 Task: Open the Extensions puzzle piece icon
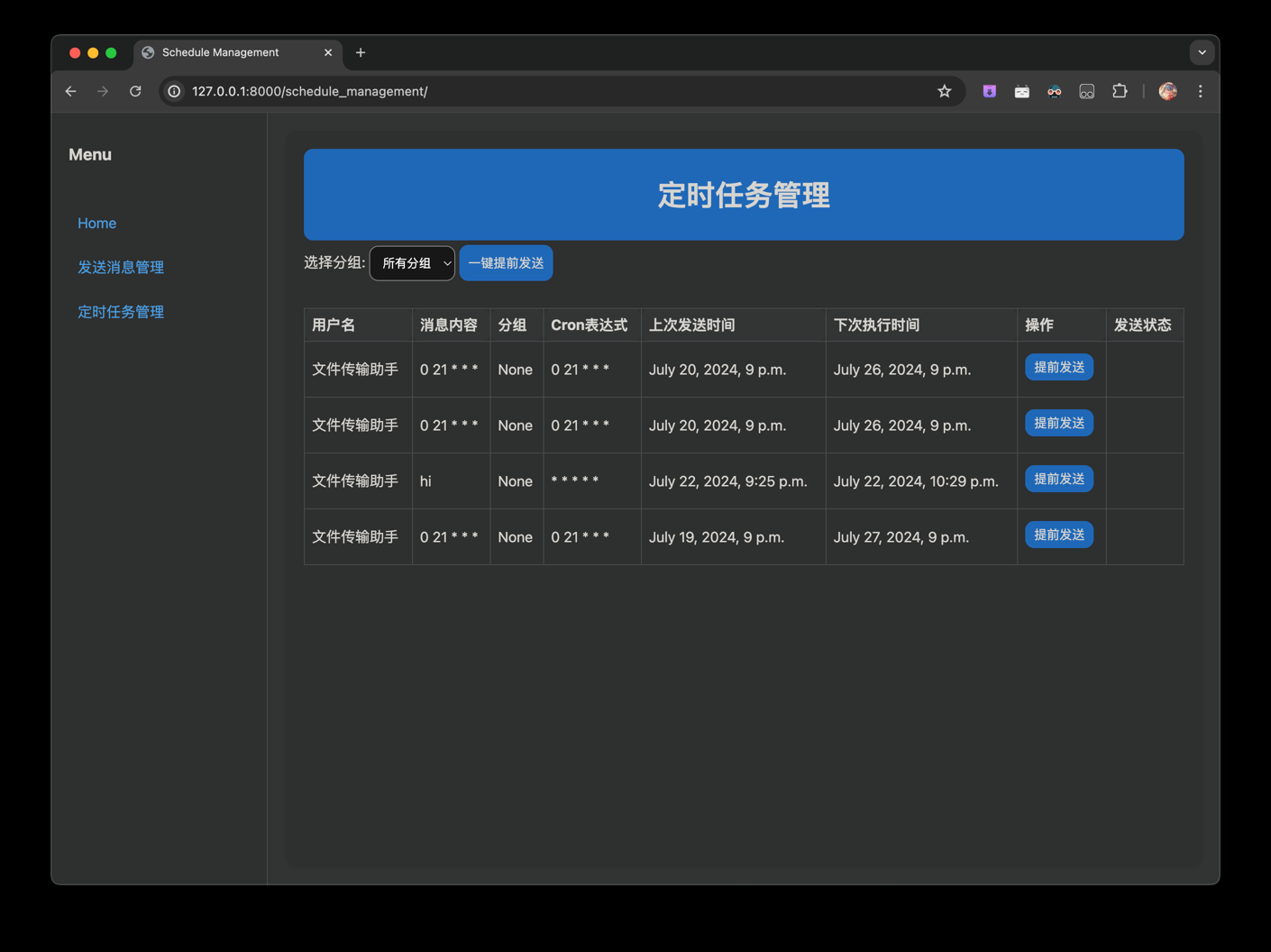point(1120,91)
